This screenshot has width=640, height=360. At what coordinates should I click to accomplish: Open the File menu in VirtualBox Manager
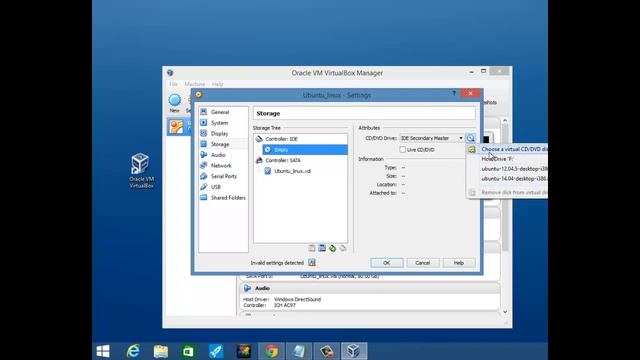click(x=173, y=84)
